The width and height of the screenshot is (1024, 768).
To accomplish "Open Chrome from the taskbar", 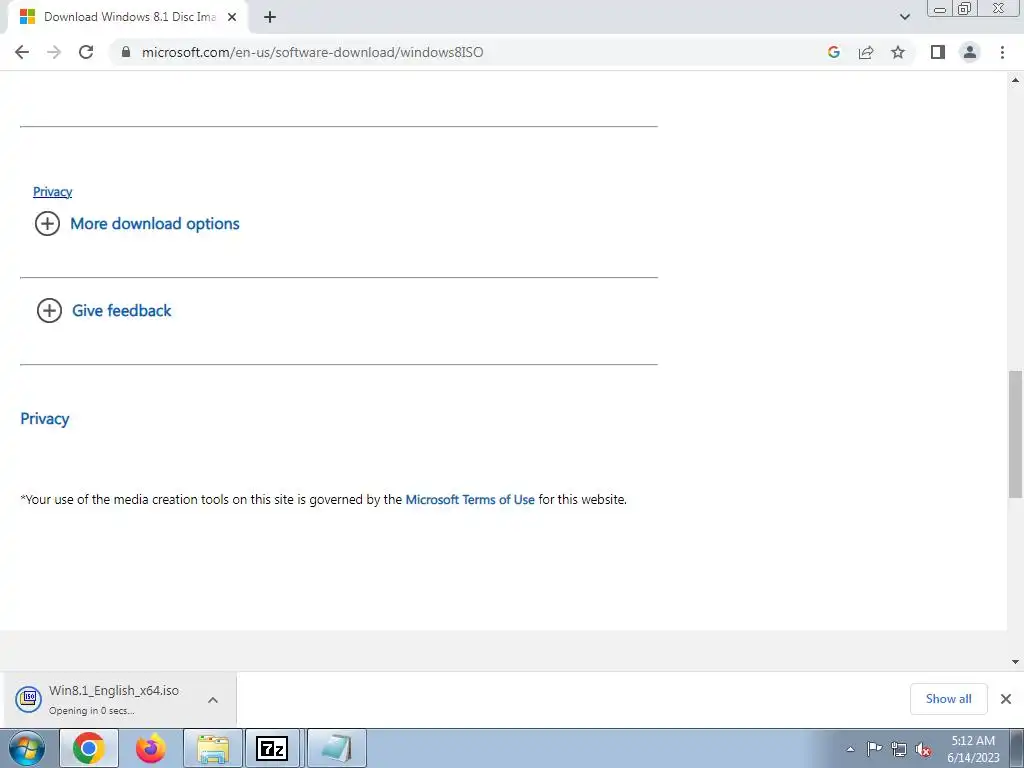I will click(89, 748).
